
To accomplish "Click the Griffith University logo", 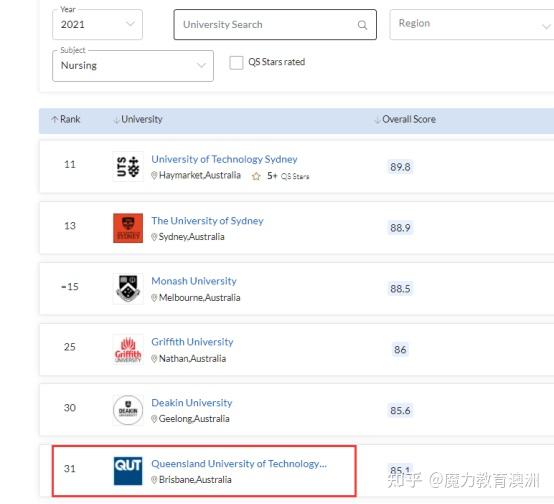I will pos(128,350).
